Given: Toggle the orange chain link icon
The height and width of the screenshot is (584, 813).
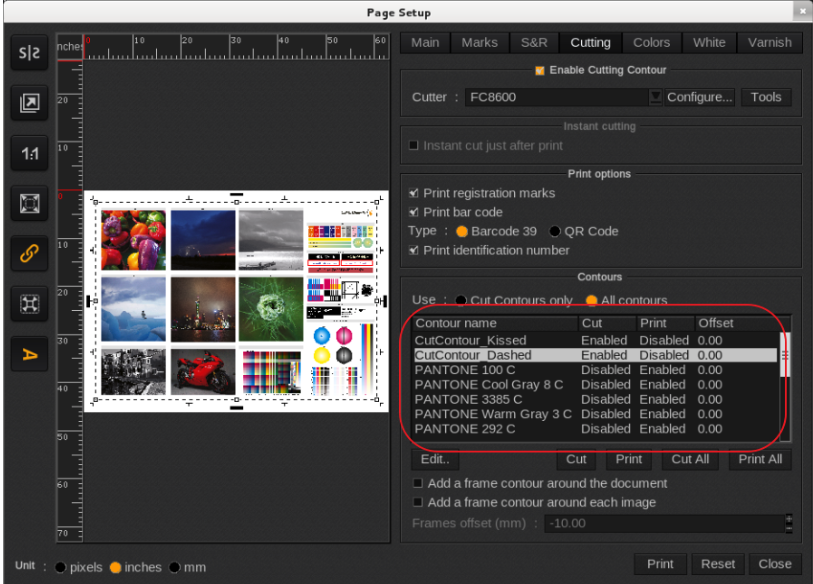Looking at the screenshot, I should pyautogui.click(x=26, y=253).
